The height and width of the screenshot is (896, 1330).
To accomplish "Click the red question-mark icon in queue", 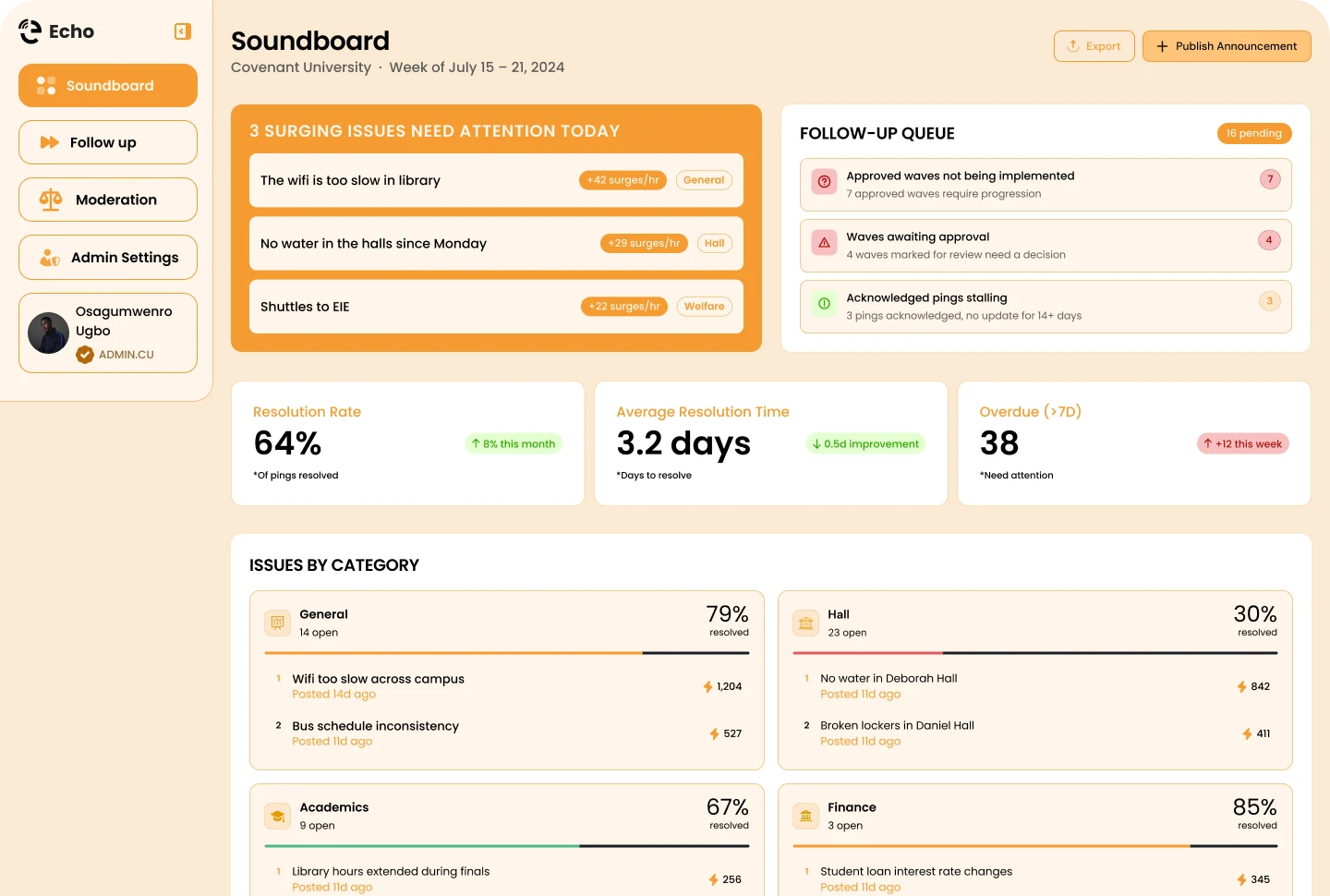I will (824, 182).
